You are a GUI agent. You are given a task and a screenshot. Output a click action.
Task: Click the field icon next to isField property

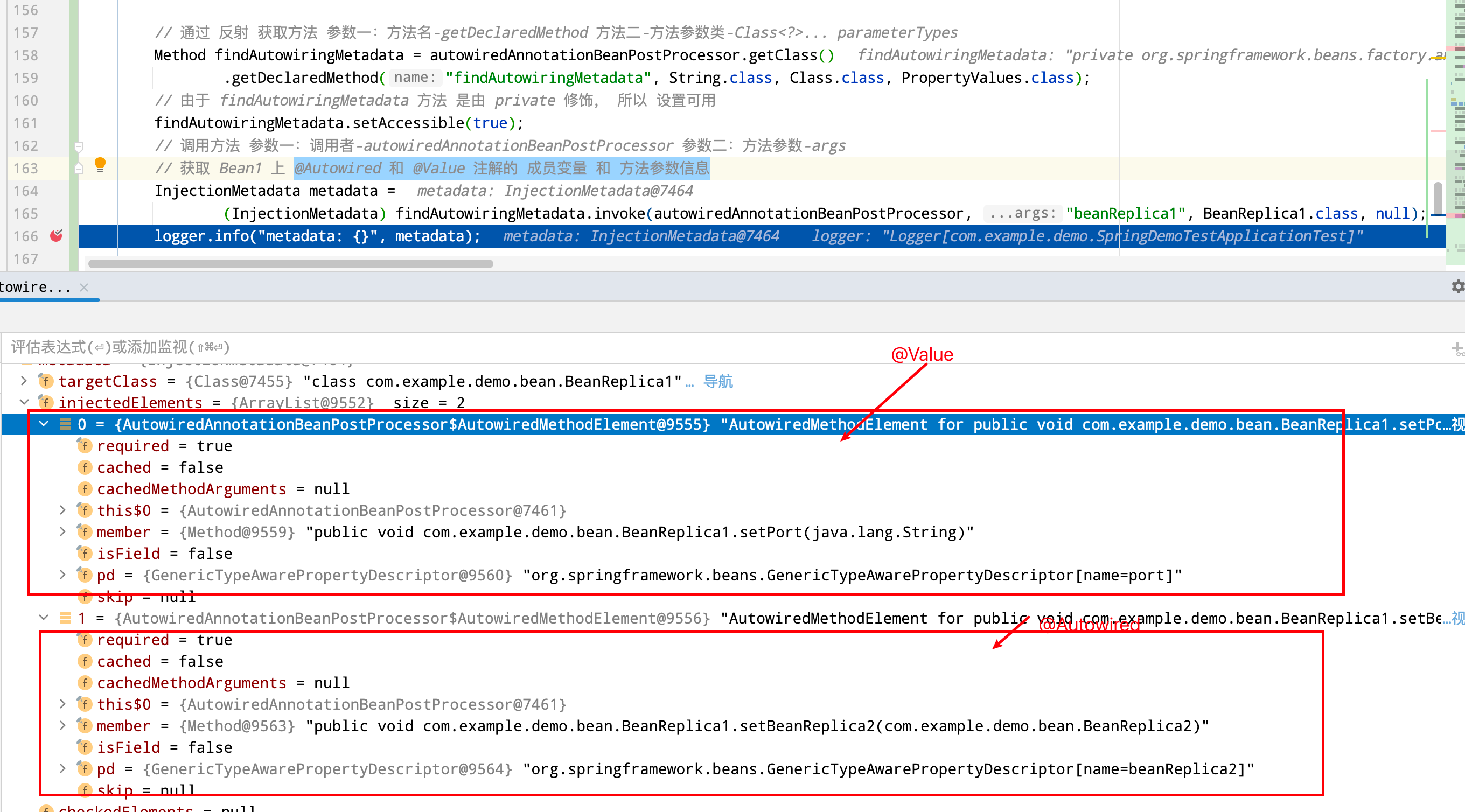pyautogui.click(x=85, y=554)
